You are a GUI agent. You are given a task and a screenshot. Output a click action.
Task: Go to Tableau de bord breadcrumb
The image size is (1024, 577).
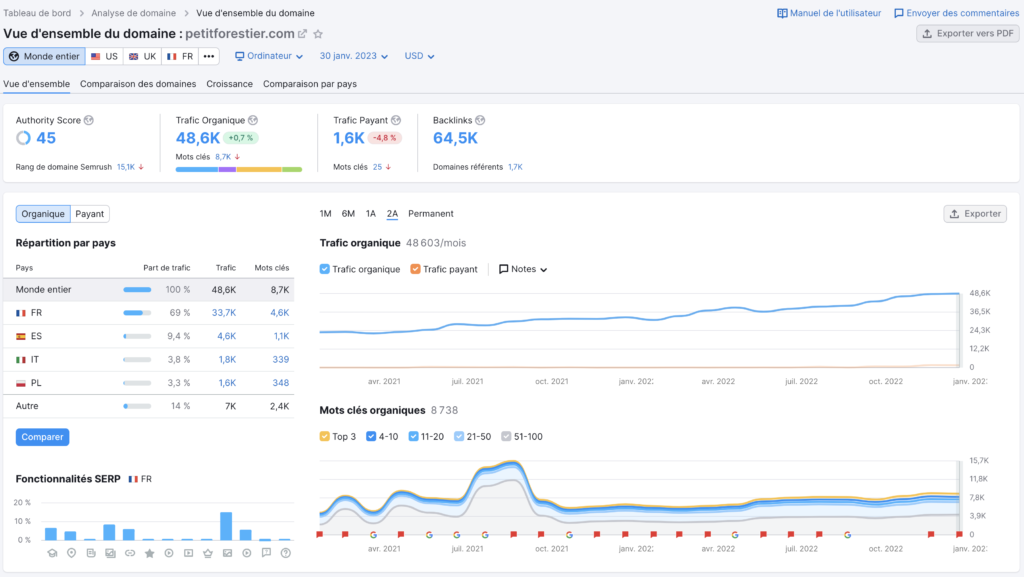pos(37,13)
